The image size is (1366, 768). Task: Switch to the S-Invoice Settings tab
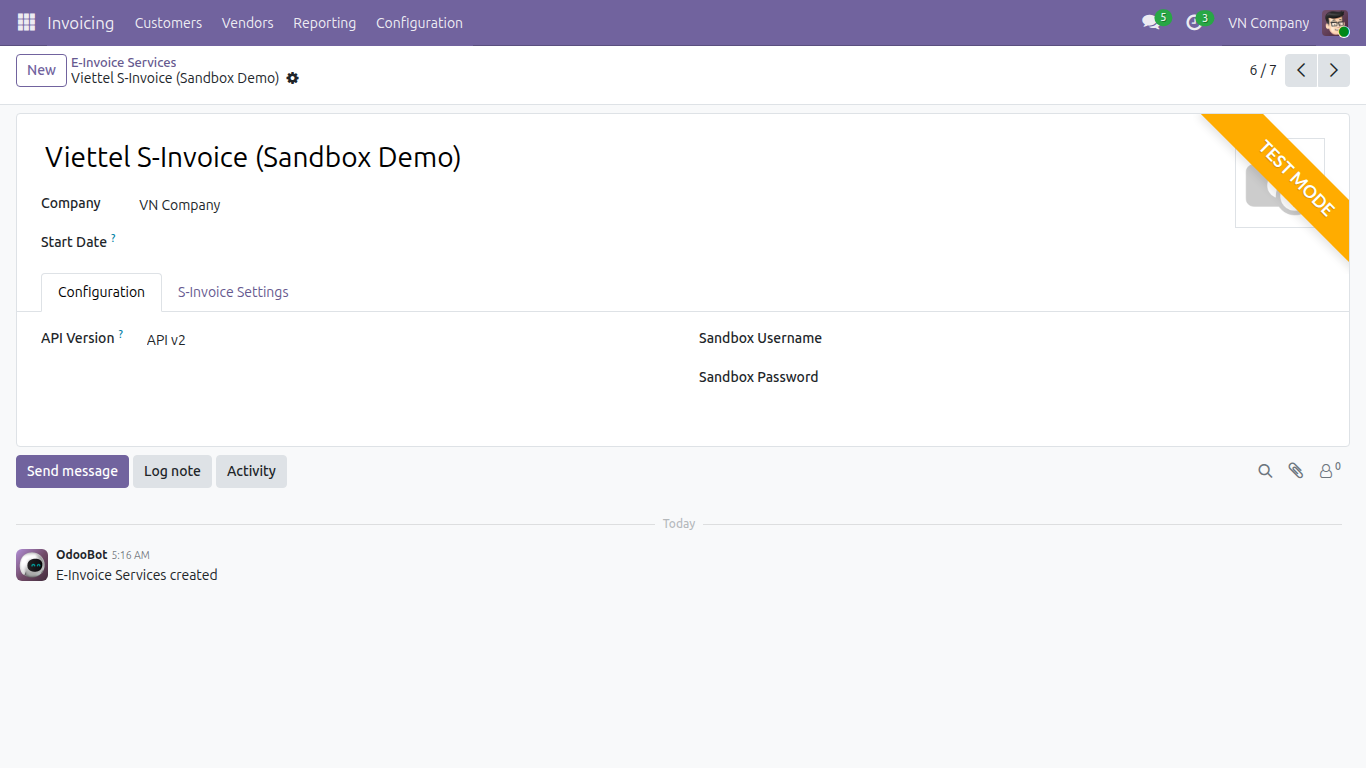click(233, 292)
